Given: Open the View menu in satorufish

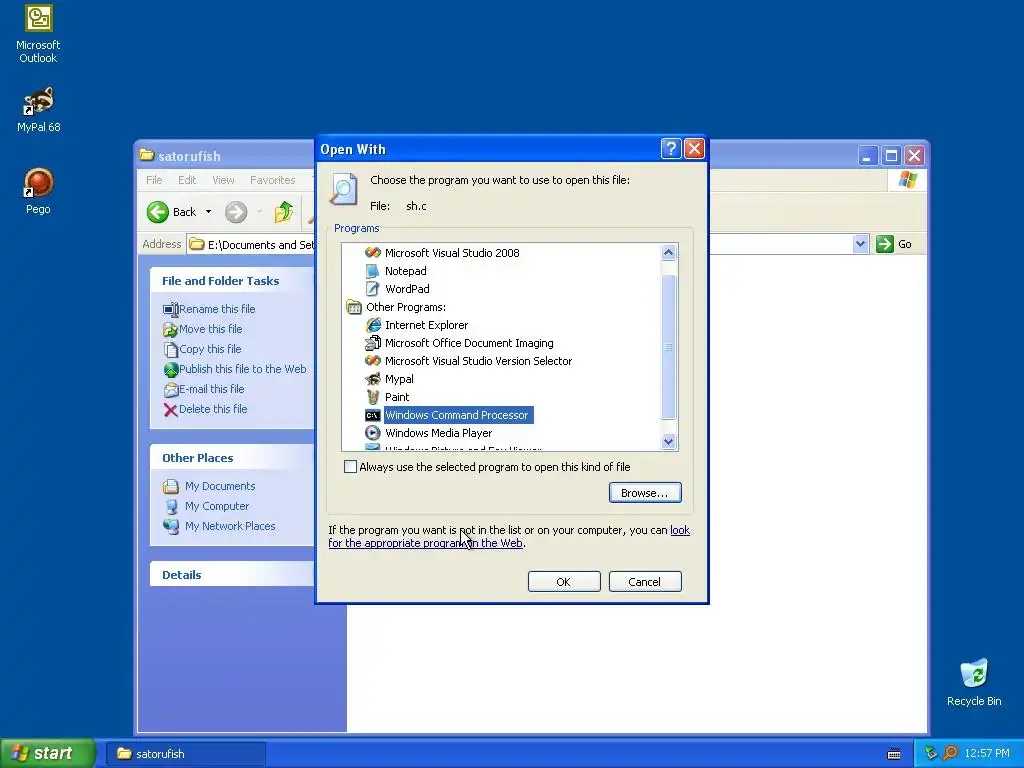Looking at the screenshot, I should tap(223, 180).
